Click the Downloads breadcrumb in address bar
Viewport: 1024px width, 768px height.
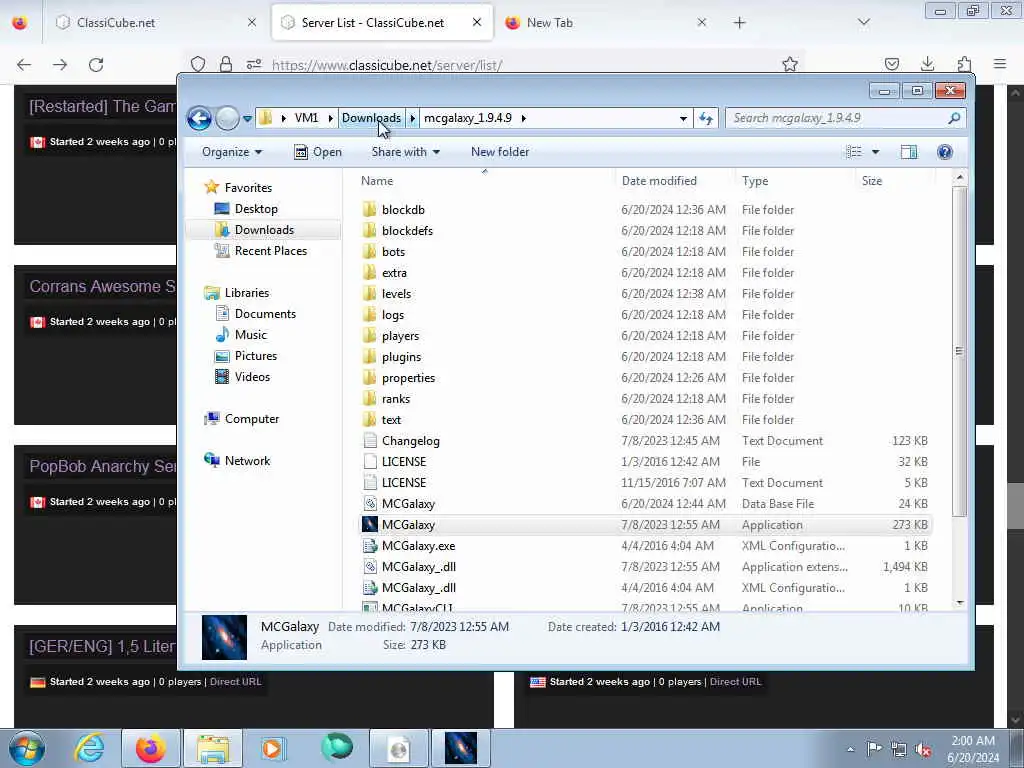[371, 118]
